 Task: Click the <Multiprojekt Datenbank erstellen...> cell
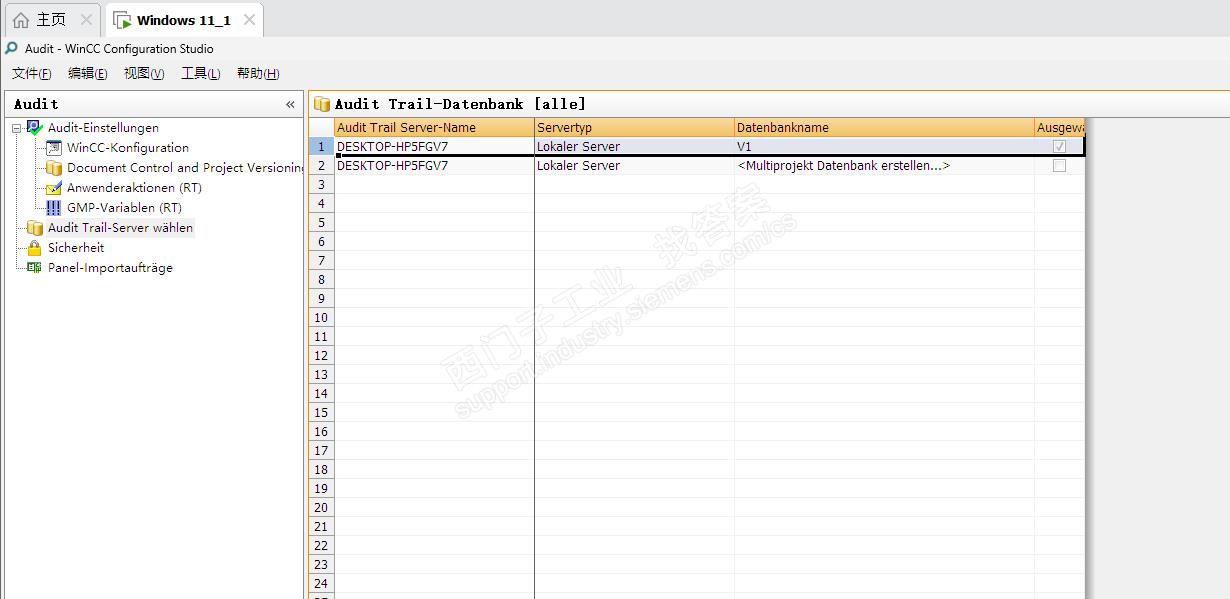coord(884,166)
